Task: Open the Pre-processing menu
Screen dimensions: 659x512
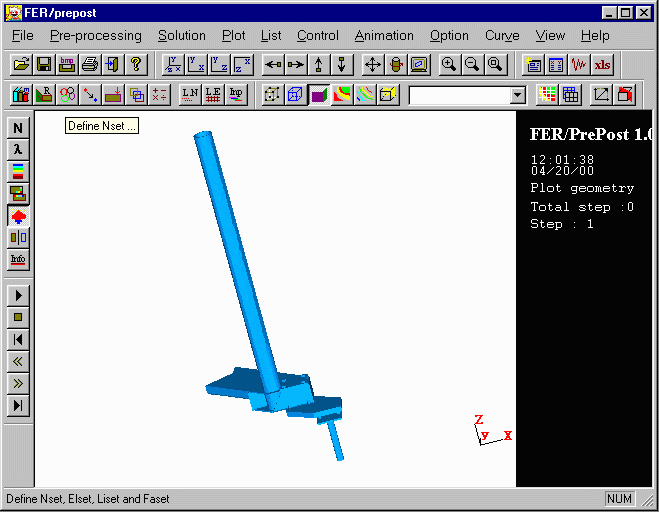Action: click(95, 35)
